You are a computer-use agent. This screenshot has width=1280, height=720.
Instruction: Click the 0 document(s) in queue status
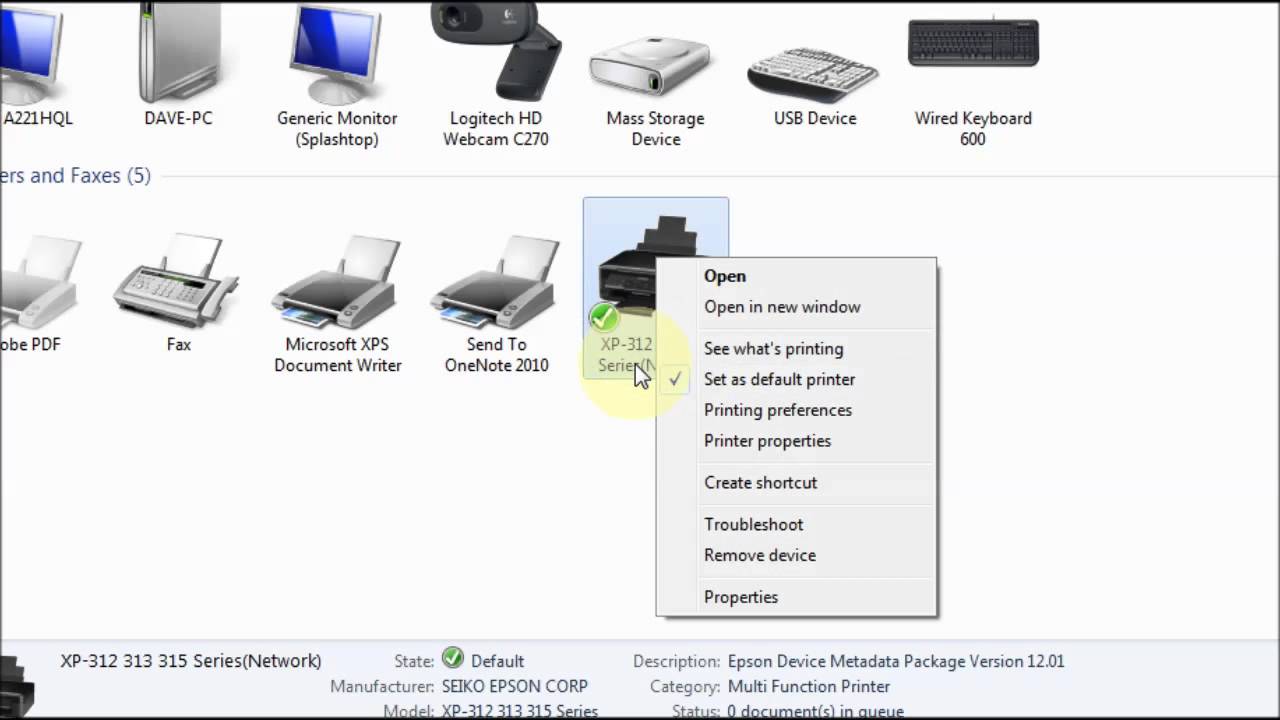(815, 712)
